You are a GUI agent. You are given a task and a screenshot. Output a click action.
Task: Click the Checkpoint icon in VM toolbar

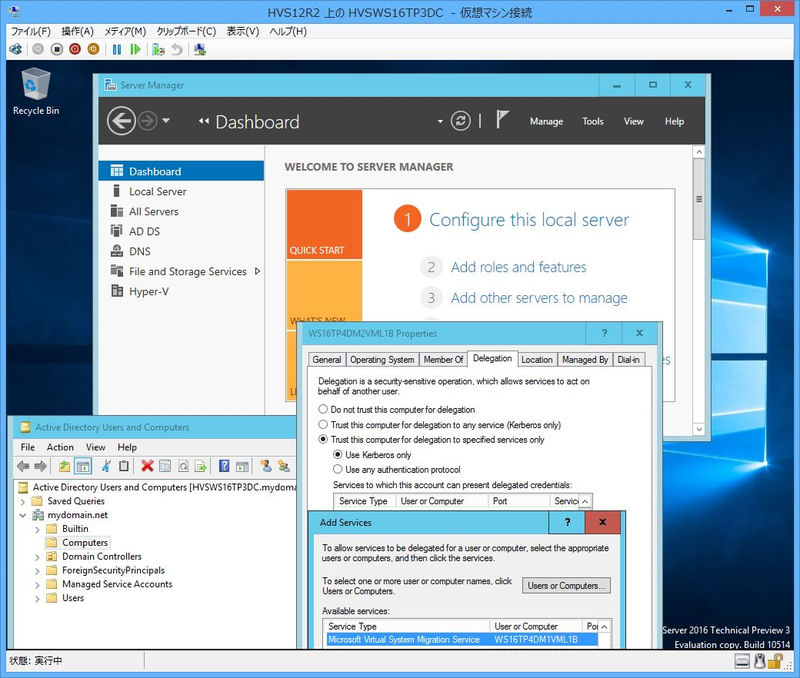point(158,49)
